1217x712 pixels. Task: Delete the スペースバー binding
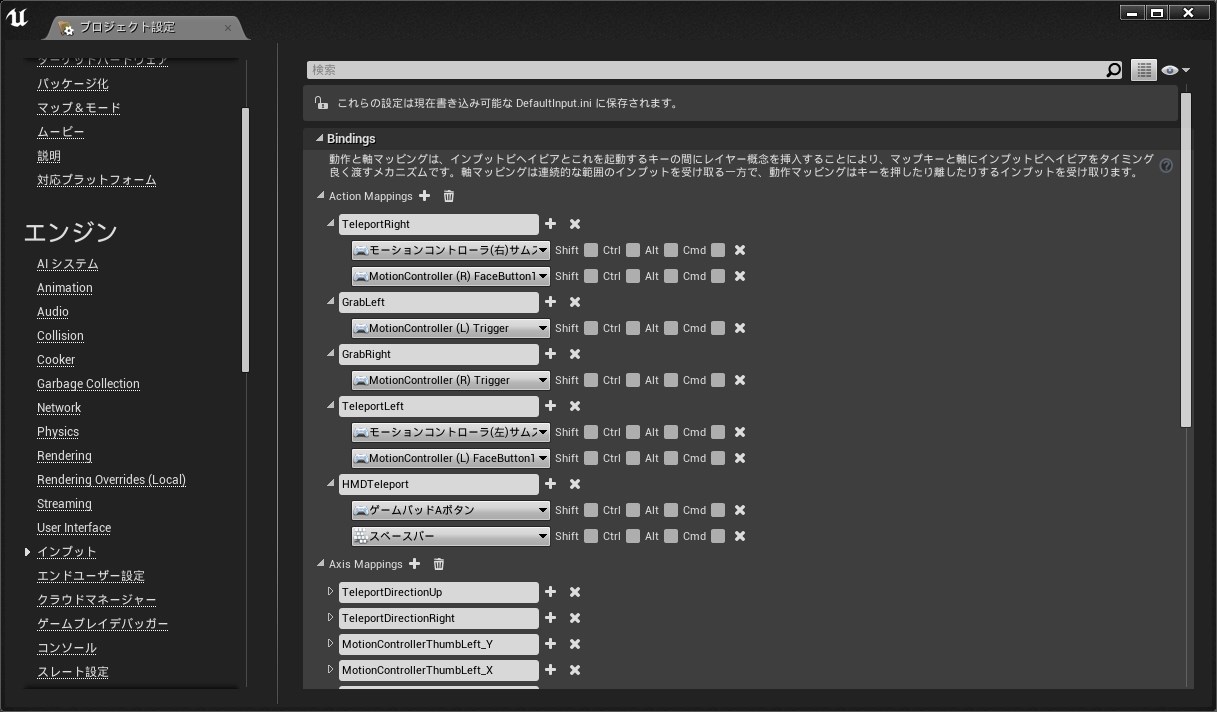coord(740,536)
